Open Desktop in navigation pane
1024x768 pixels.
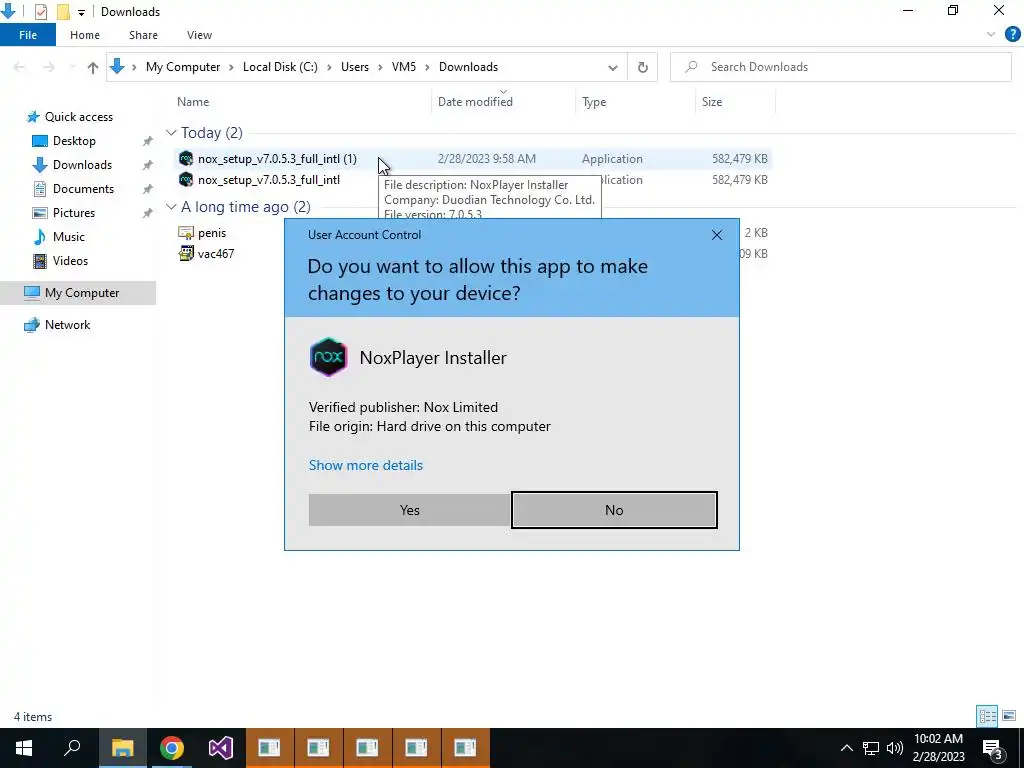[74, 141]
